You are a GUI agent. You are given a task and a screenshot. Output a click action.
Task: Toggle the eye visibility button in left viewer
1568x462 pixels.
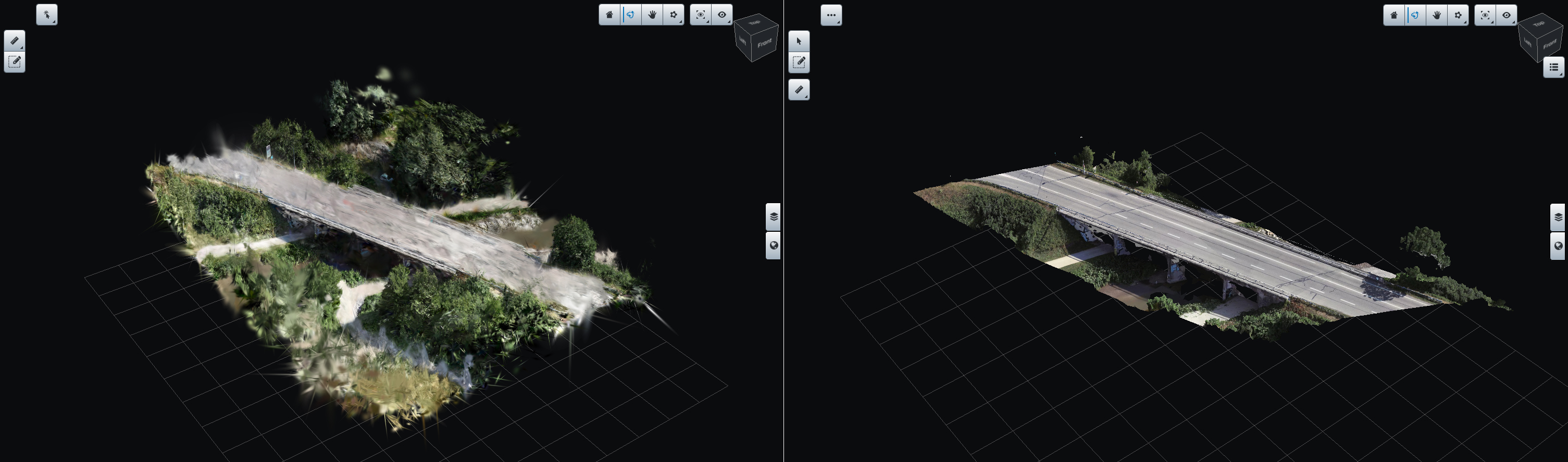[x=722, y=15]
